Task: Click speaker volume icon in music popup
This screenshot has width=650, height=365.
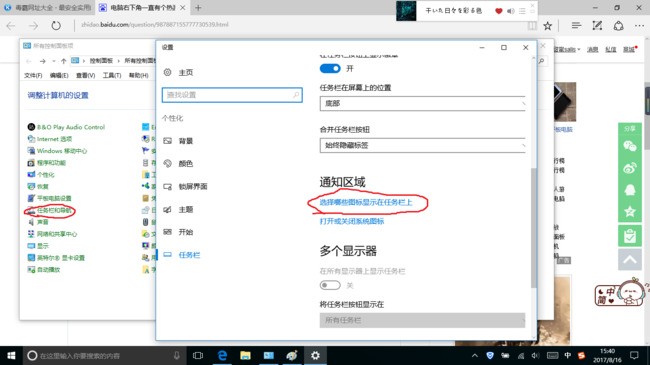Action: pyautogui.click(x=511, y=11)
